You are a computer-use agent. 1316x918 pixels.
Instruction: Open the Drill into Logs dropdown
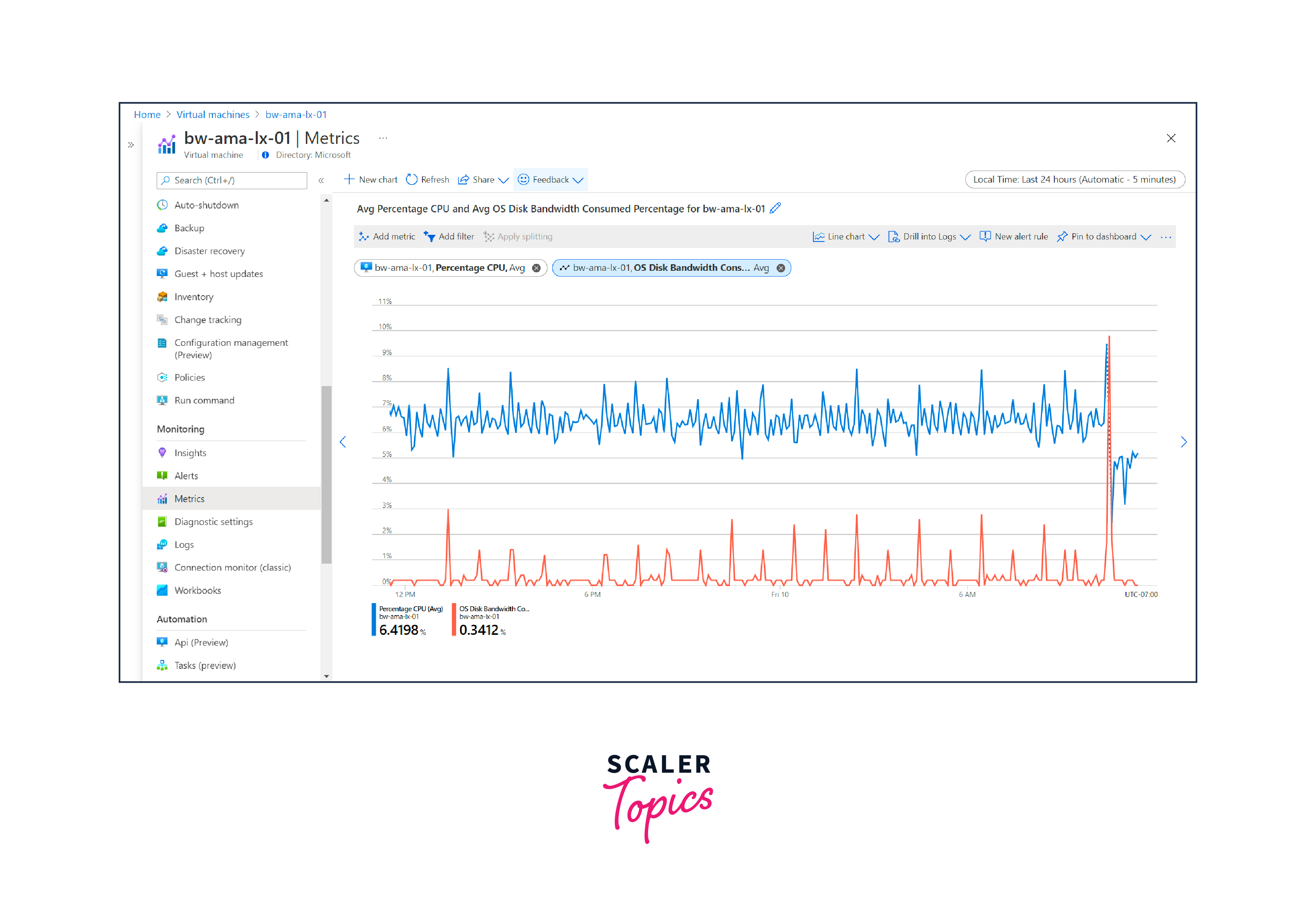(965, 237)
